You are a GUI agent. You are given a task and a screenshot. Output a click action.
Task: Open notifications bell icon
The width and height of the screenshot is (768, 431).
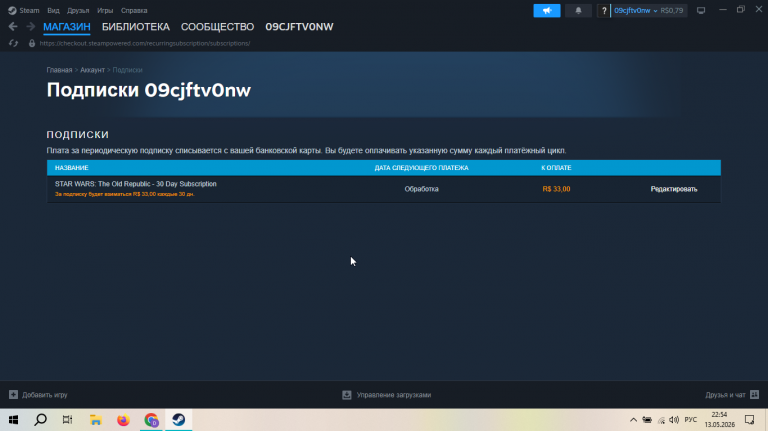(x=578, y=10)
